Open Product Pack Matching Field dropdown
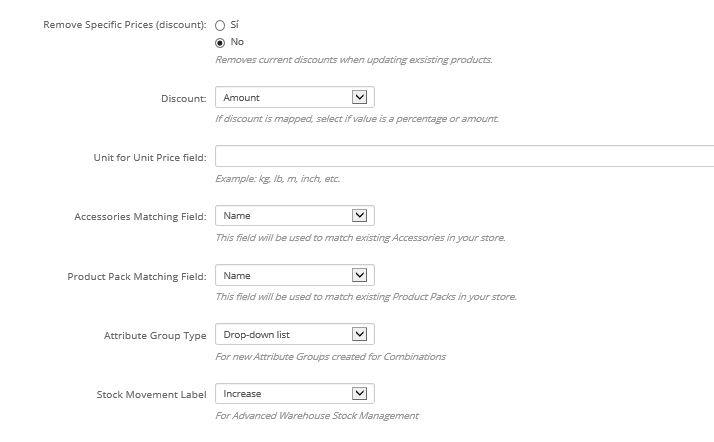 click(x=295, y=275)
